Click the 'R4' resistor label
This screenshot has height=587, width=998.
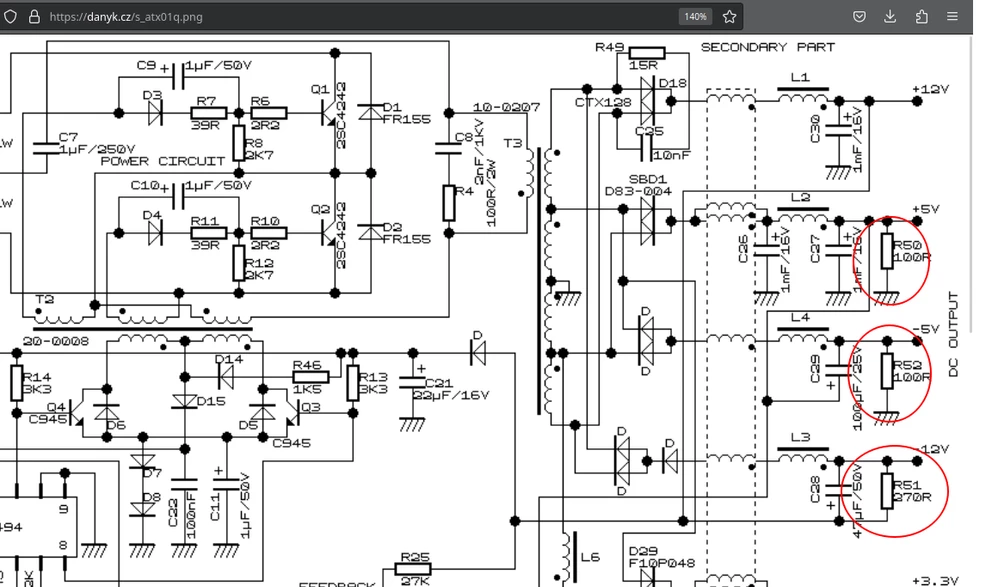click(x=465, y=191)
